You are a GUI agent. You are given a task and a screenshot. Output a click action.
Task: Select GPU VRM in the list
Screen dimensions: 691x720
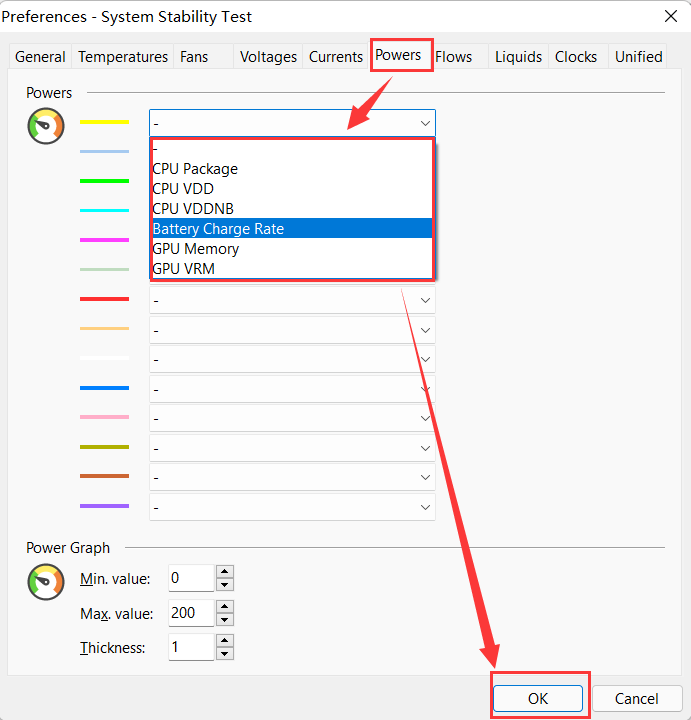tap(183, 269)
